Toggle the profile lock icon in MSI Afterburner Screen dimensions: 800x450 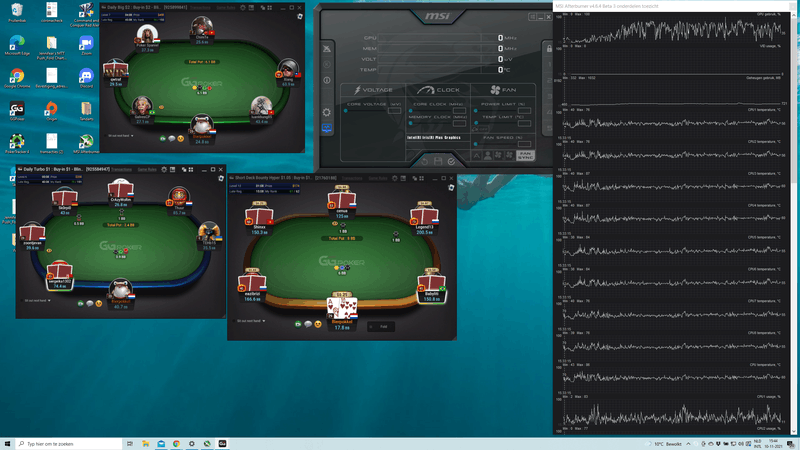[549, 48]
